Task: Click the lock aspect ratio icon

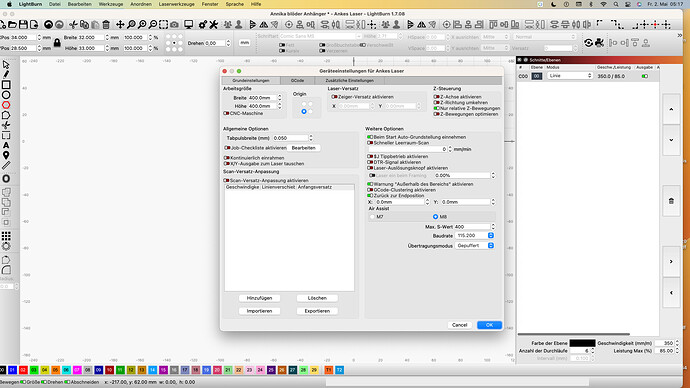Action: (57, 43)
